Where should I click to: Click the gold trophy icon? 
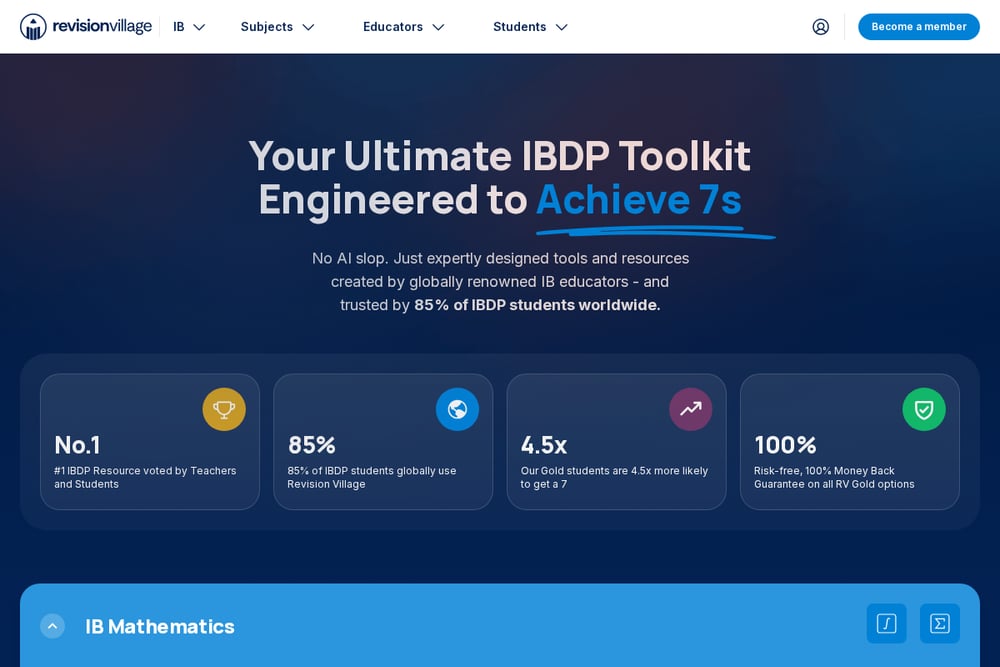coord(224,409)
